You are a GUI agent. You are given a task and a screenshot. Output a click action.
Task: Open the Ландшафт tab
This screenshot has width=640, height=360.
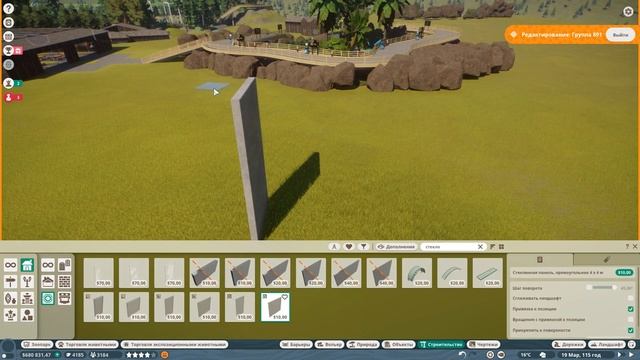pos(607,344)
